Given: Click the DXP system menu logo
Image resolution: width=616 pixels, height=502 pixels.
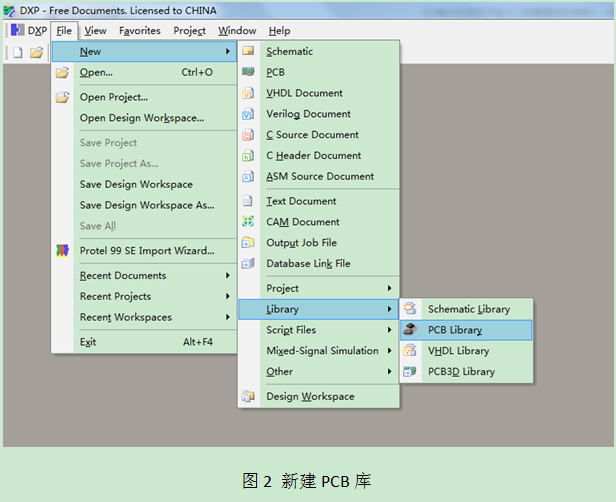Looking at the screenshot, I should 17,30.
